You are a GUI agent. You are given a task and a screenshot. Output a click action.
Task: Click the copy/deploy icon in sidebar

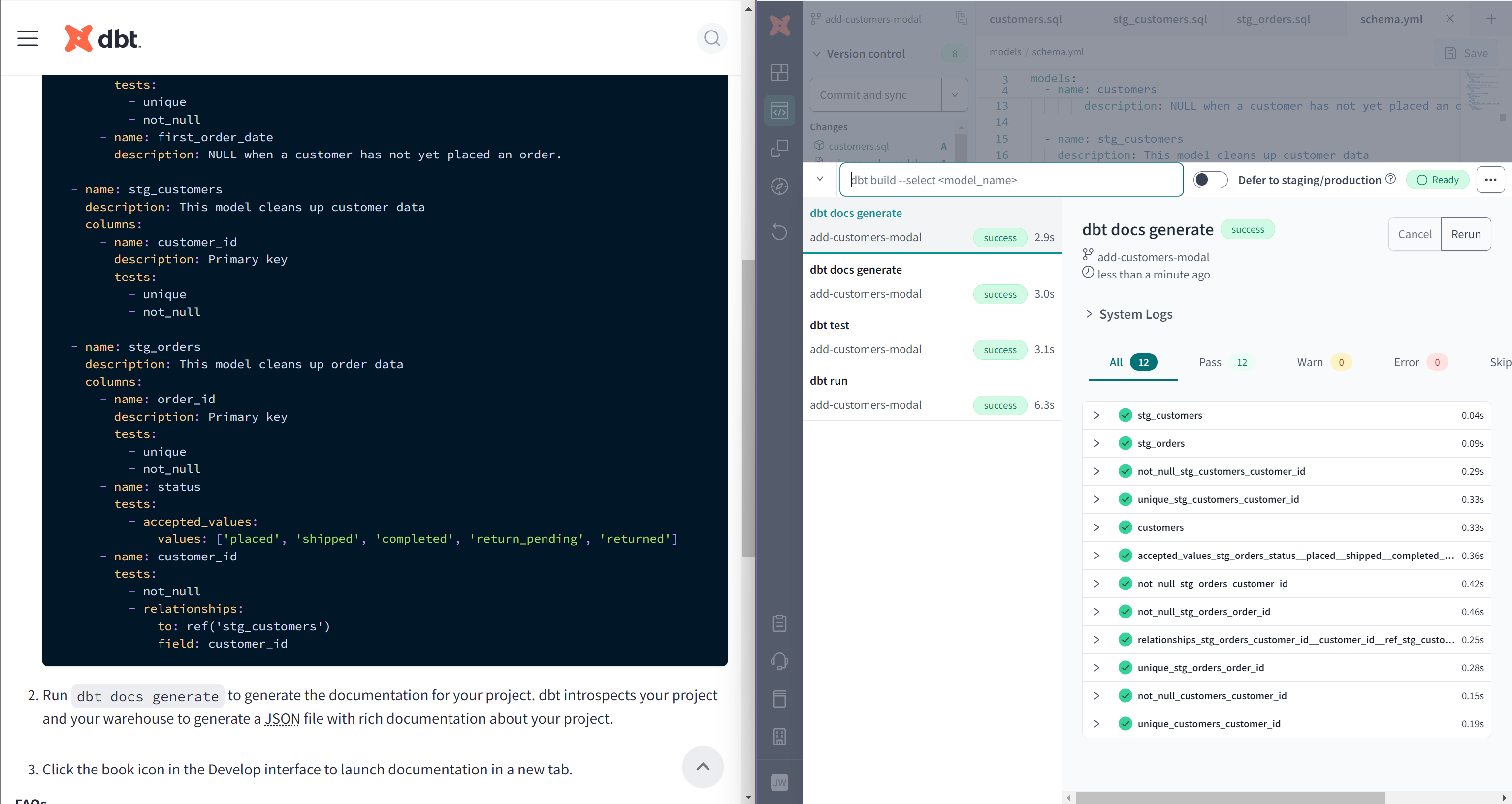[779, 149]
